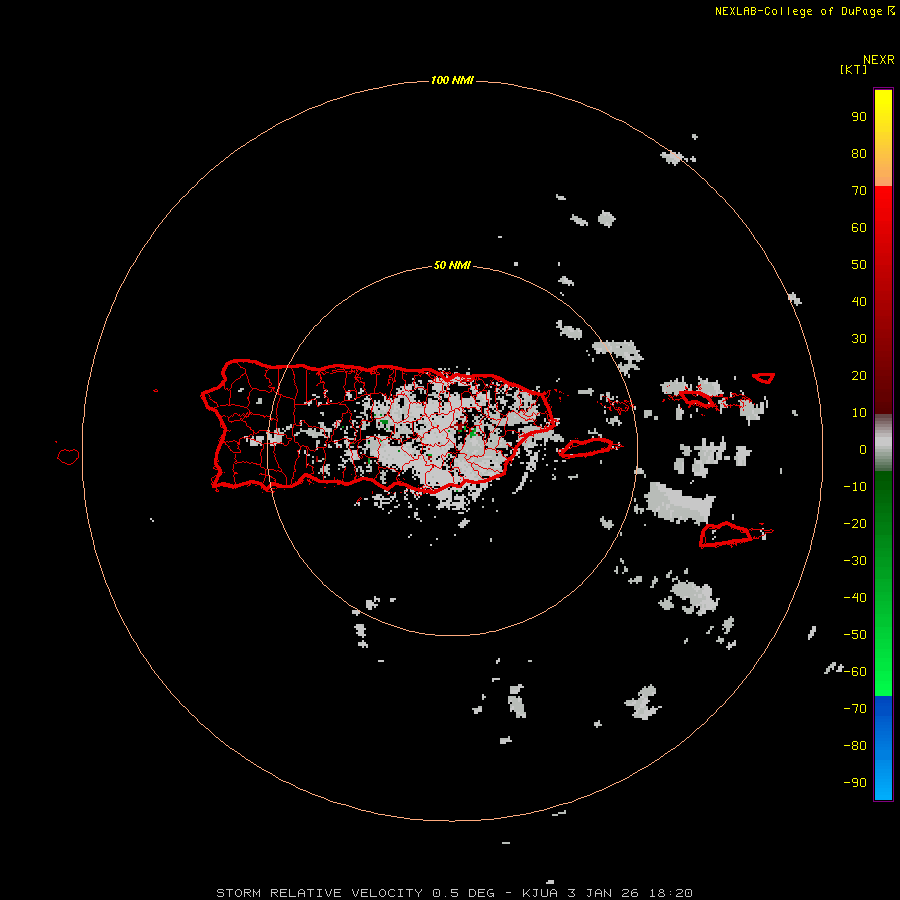Image resolution: width=900 pixels, height=900 pixels.
Task: Click the -80 scale value
Action: pyautogui.click(x=855, y=746)
